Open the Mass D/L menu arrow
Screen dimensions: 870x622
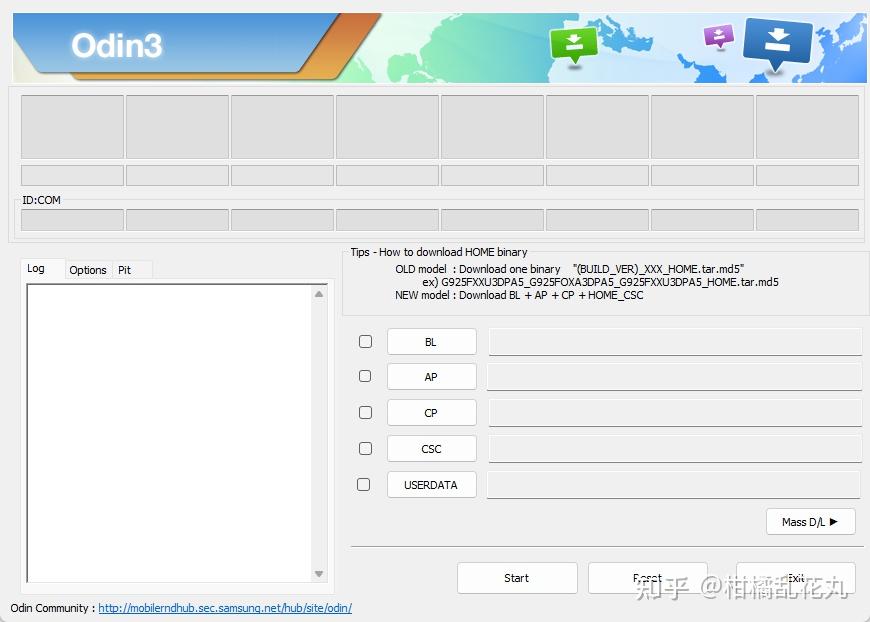(811, 522)
